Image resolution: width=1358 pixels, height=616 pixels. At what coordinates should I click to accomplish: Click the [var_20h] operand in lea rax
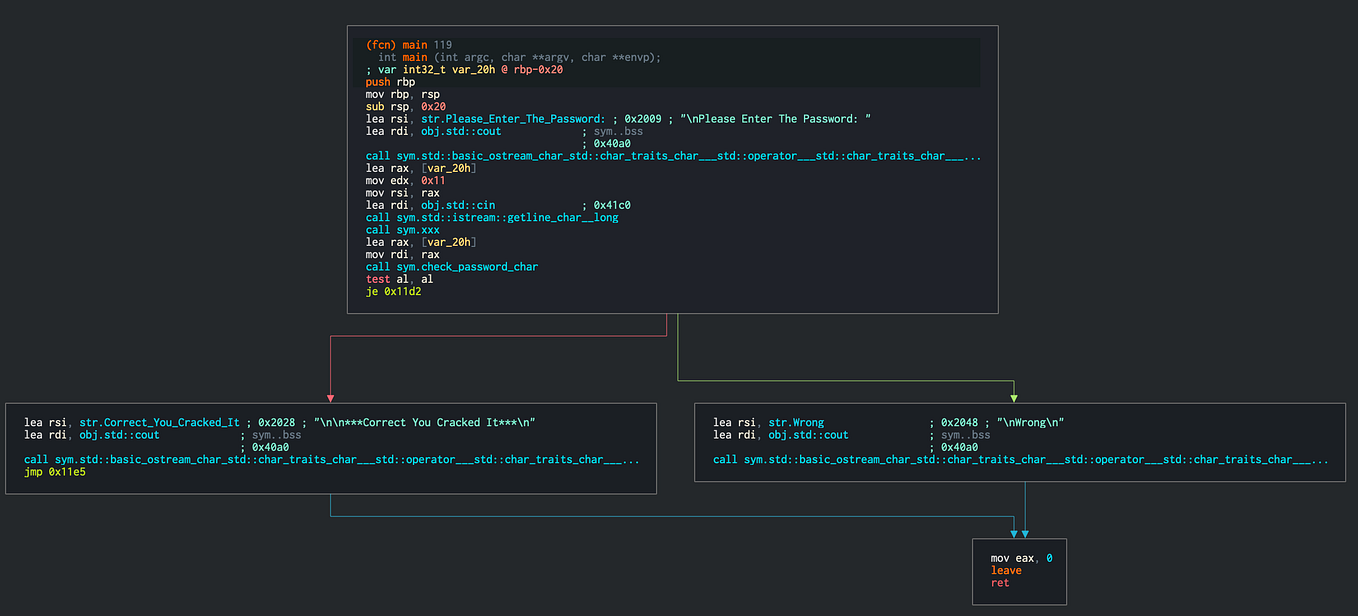click(448, 167)
